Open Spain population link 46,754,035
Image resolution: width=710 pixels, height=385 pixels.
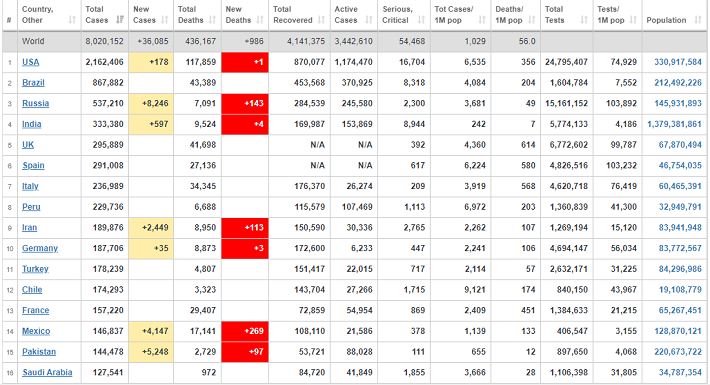pyautogui.click(x=680, y=165)
